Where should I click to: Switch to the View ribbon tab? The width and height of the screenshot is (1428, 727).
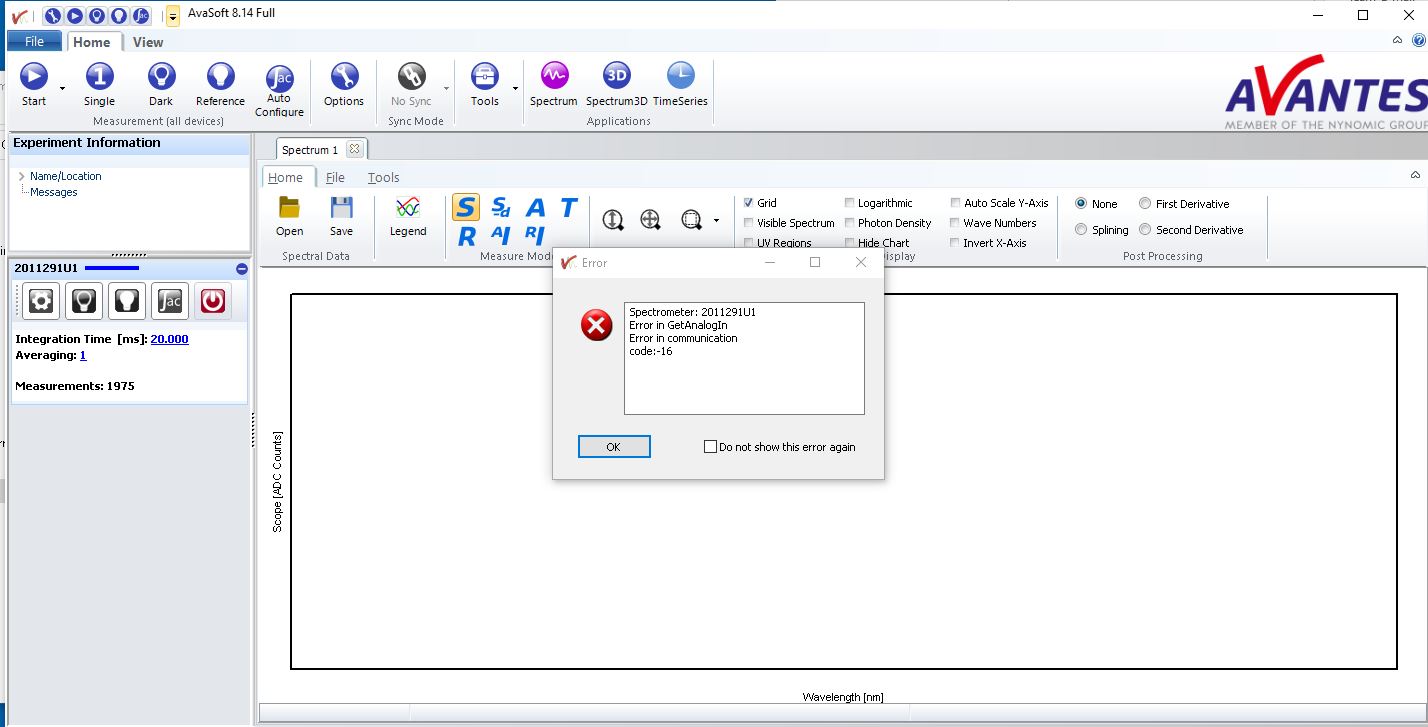pos(148,42)
